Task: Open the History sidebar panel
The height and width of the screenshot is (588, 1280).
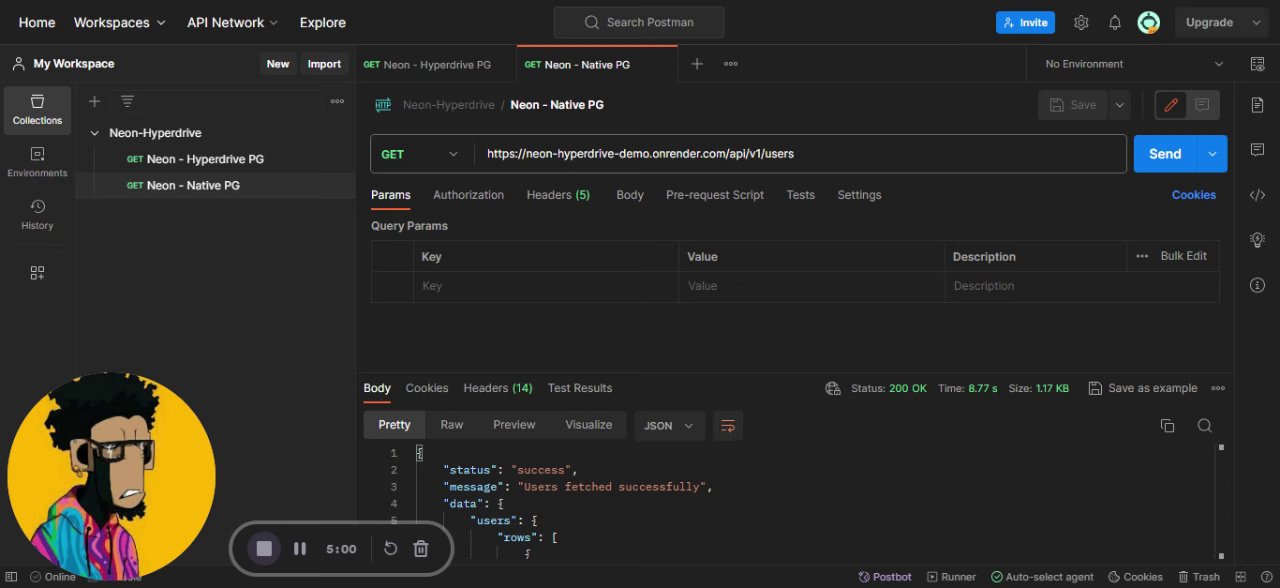Action: (x=37, y=214)
